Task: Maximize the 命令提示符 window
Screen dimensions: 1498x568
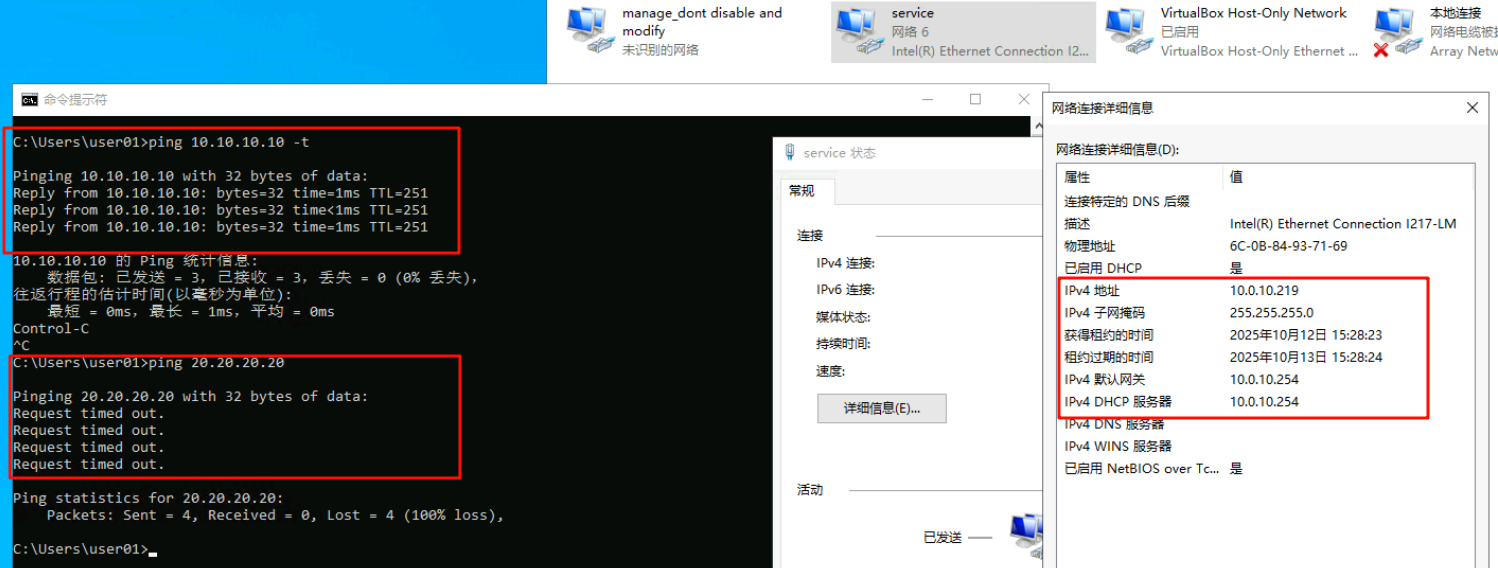Action: [x=975, y=99]
